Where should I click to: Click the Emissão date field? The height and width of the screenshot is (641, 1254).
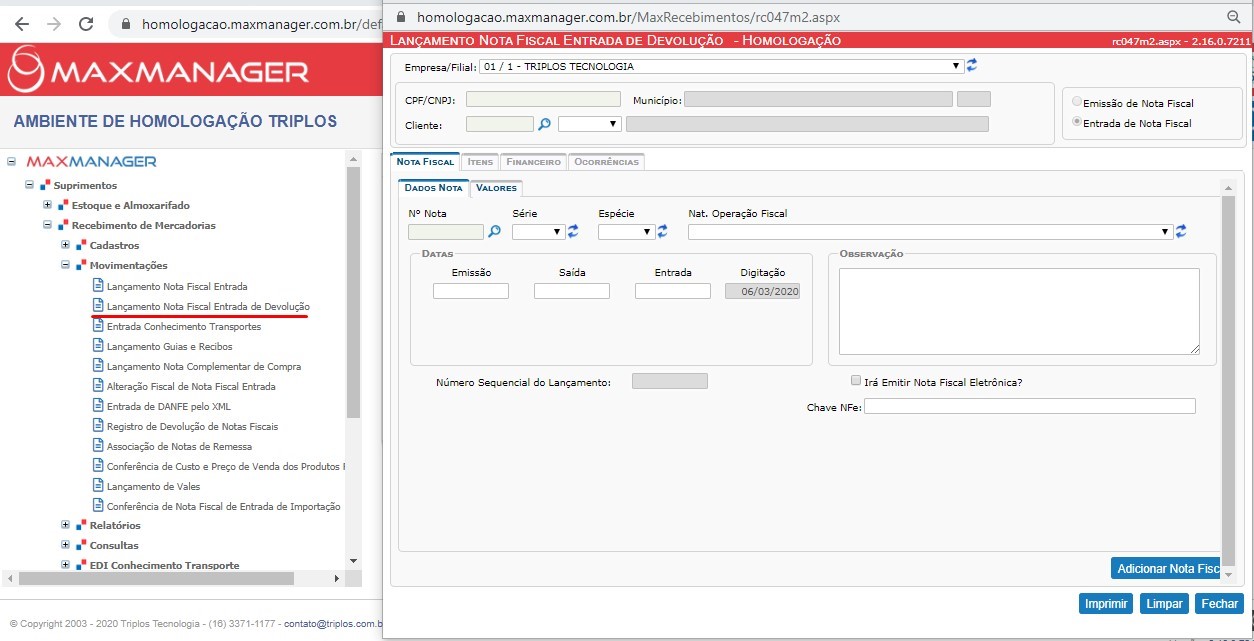coord(471,291)
